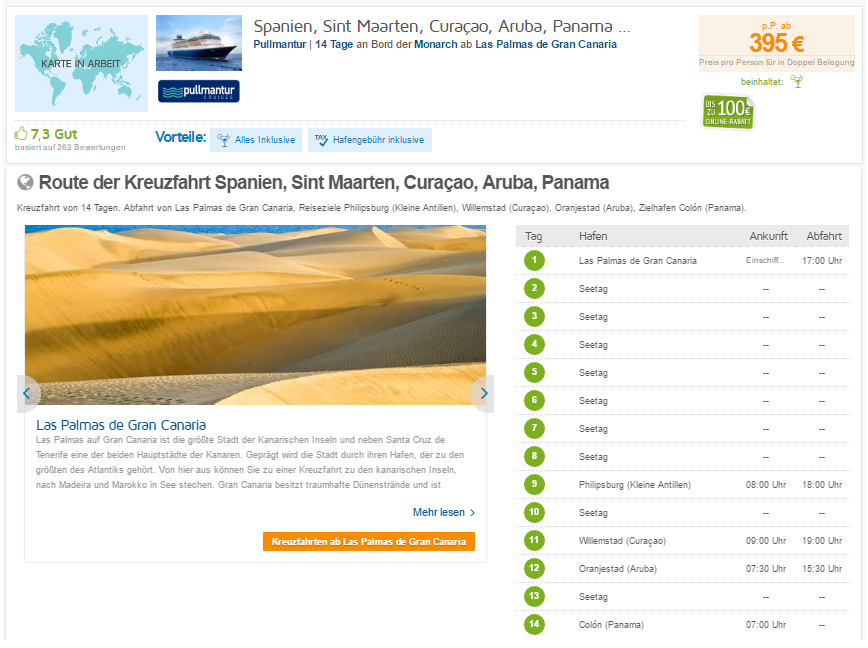Open the departure port link Las Palmas de Gran Canaria
868x648 pixels.
click(x=546, y=44)
